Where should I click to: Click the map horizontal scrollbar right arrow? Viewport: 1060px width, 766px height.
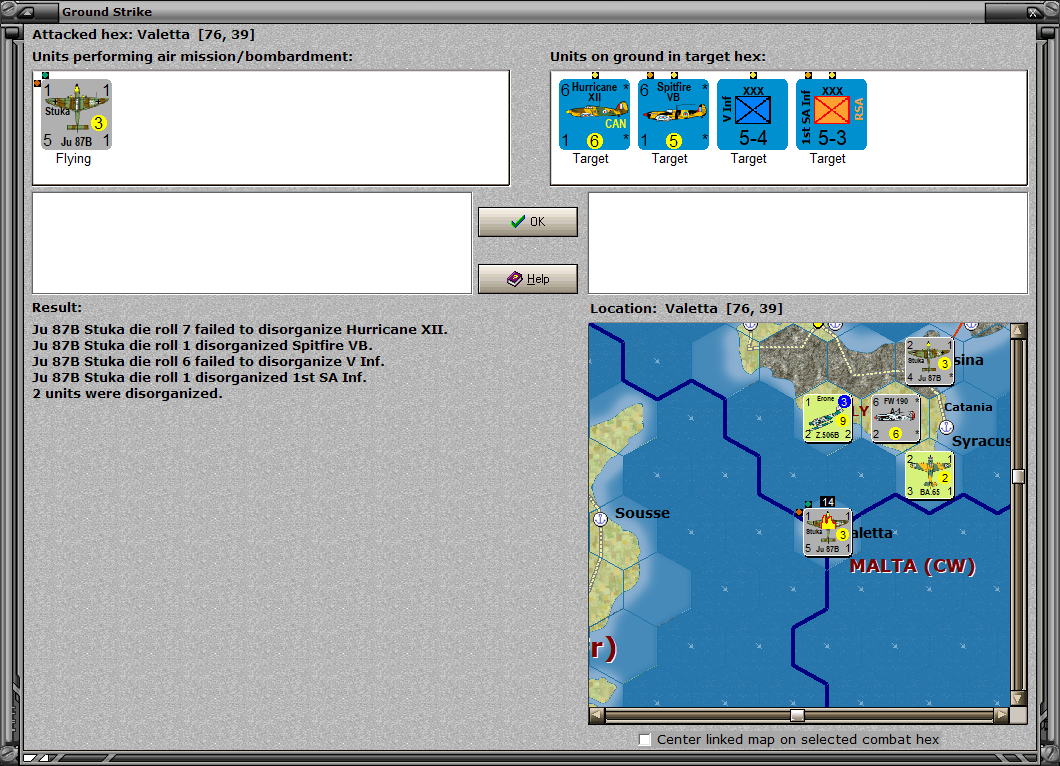(x=1002, y=715)
